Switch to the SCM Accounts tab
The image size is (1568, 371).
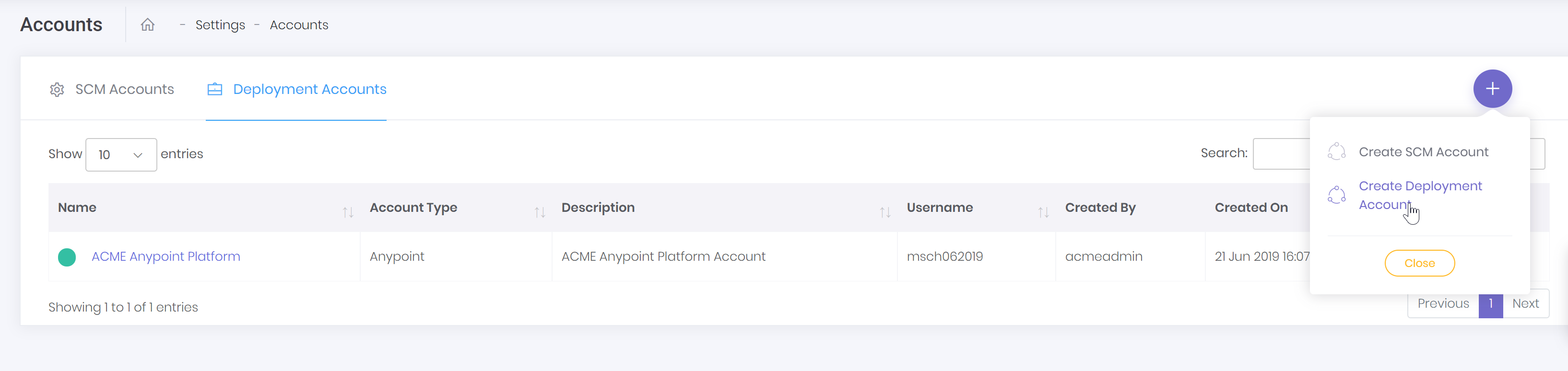pos(112,90)
